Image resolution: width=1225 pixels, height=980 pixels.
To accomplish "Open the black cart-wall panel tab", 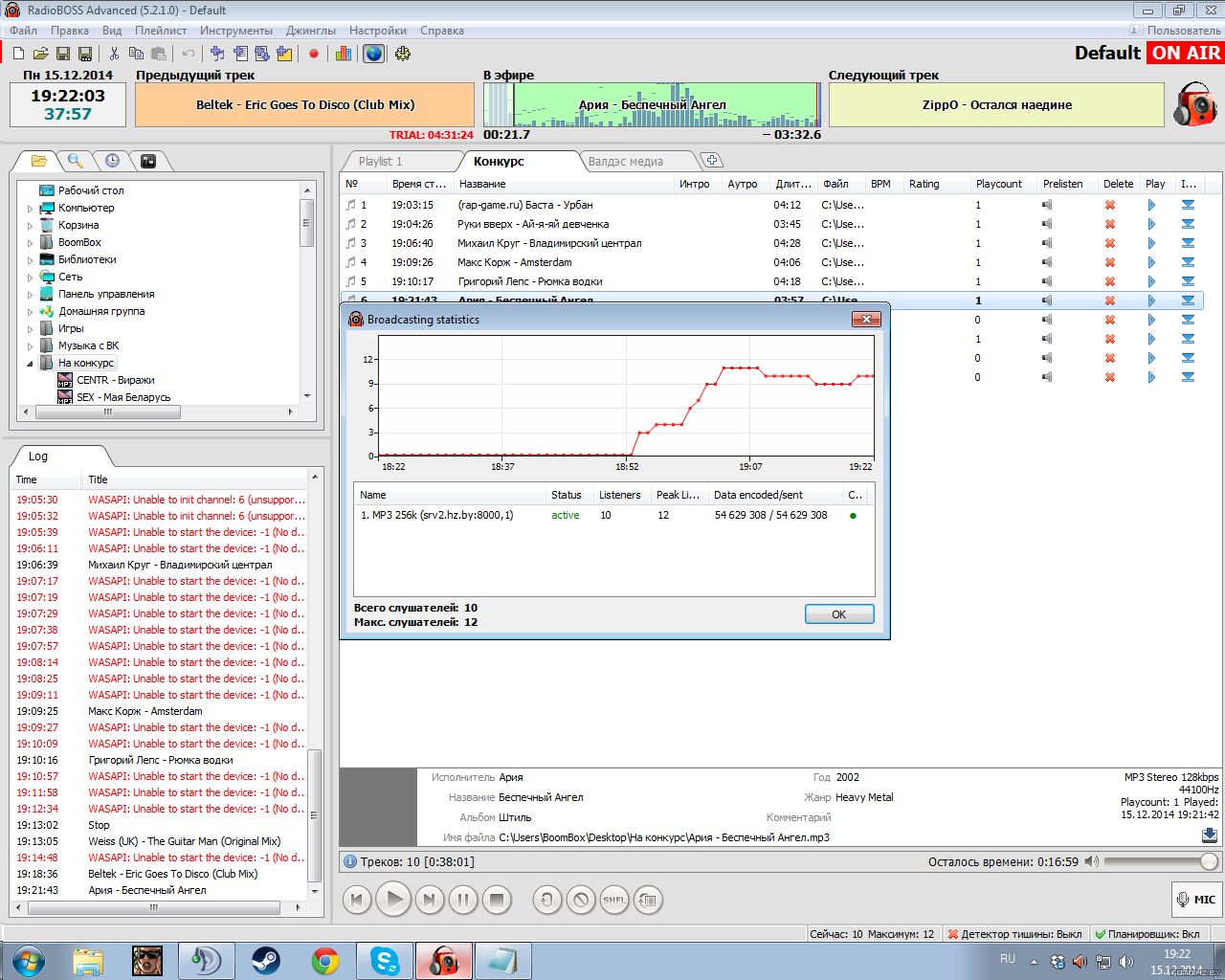I will tap(148, 161).
